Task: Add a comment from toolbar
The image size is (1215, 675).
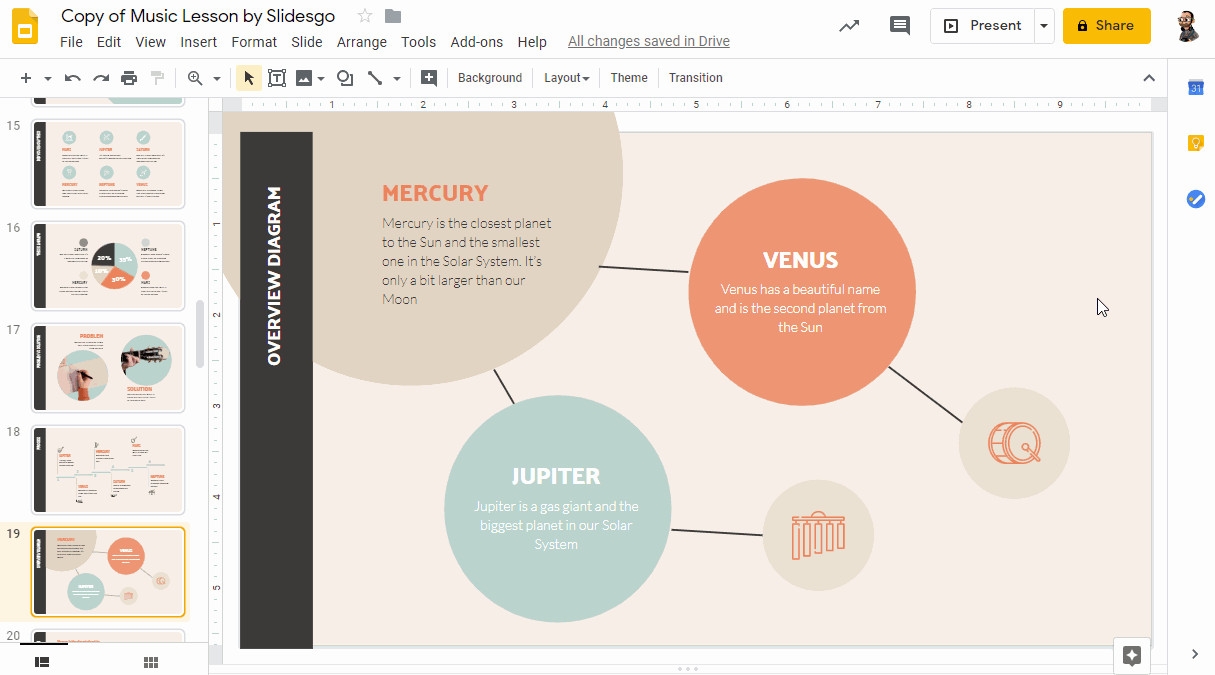Action: pos(429,78)
